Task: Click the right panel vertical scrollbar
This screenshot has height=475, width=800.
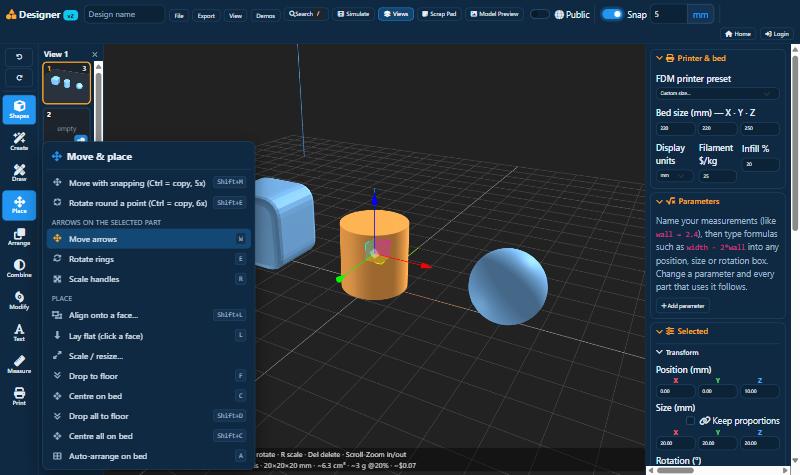Action: (794, 143)
